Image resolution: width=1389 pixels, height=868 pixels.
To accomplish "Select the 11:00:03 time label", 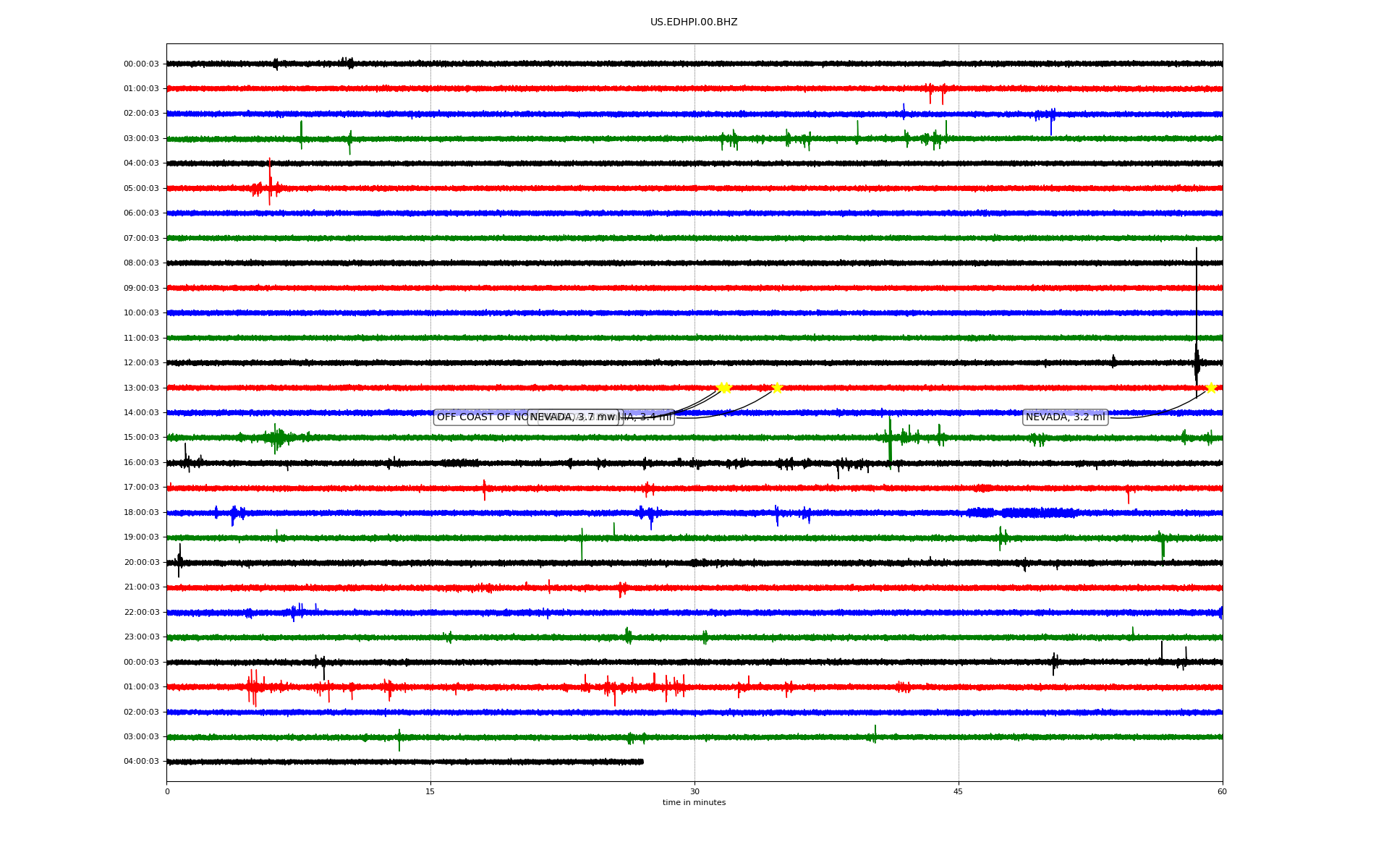I will 141,339.
